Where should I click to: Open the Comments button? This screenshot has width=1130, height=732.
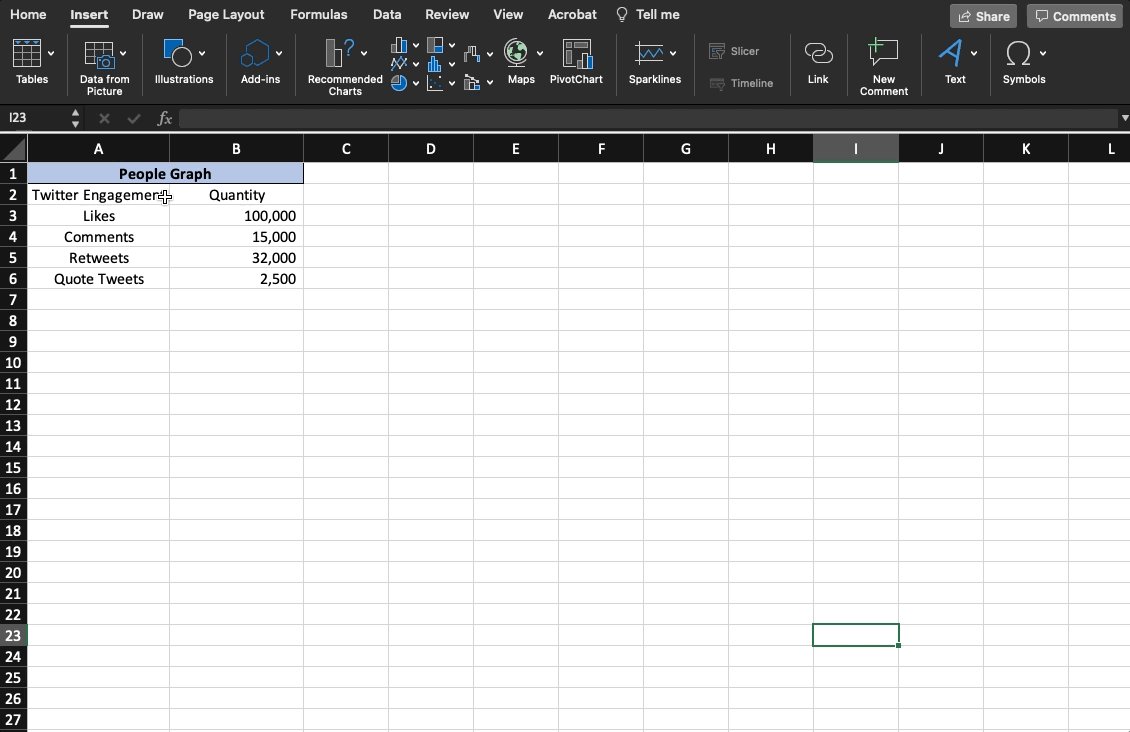[1075, 16]
